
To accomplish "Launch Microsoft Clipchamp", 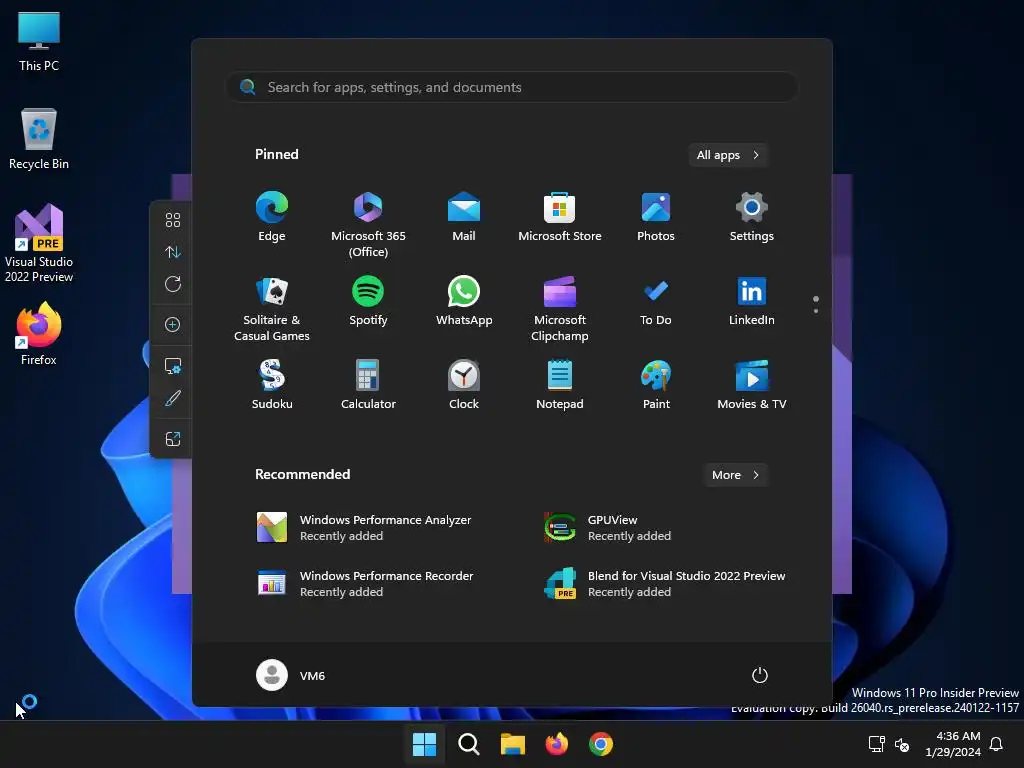I will [560, 309].
